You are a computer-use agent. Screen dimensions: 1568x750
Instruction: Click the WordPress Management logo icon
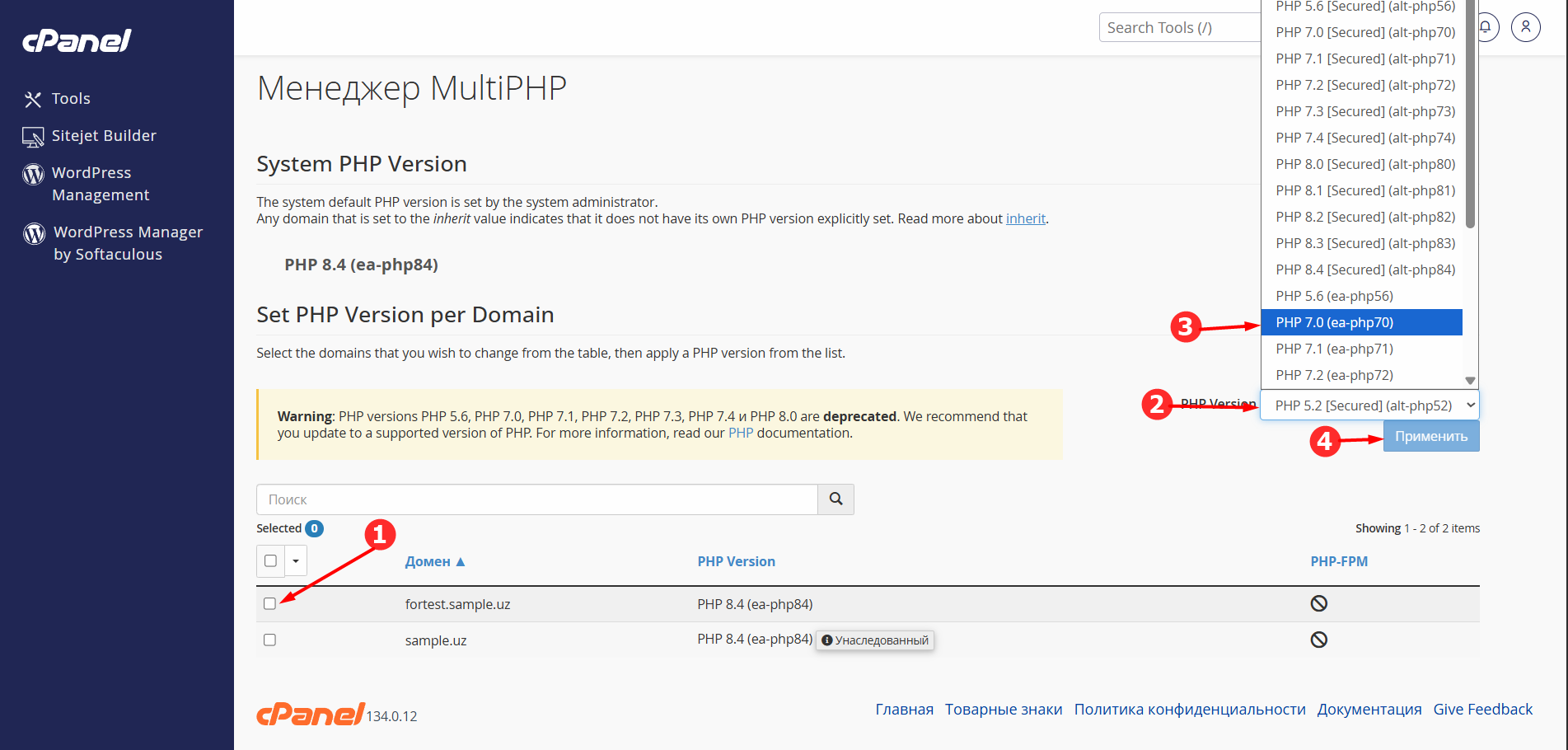point(33,174)
